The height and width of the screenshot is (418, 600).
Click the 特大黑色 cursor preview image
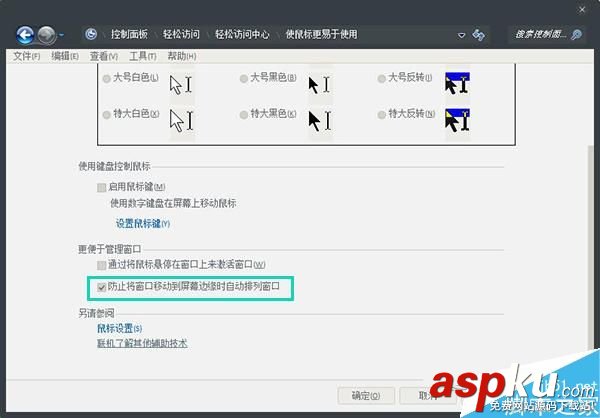pyautogui.click(x=320, y=121)
